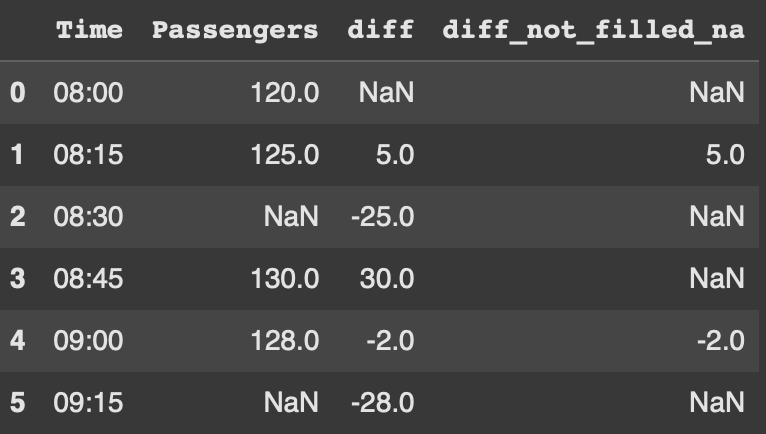Click Passengers value 120.0
The height and width of the screenshot is (434, 766).
tap(285, 93)
